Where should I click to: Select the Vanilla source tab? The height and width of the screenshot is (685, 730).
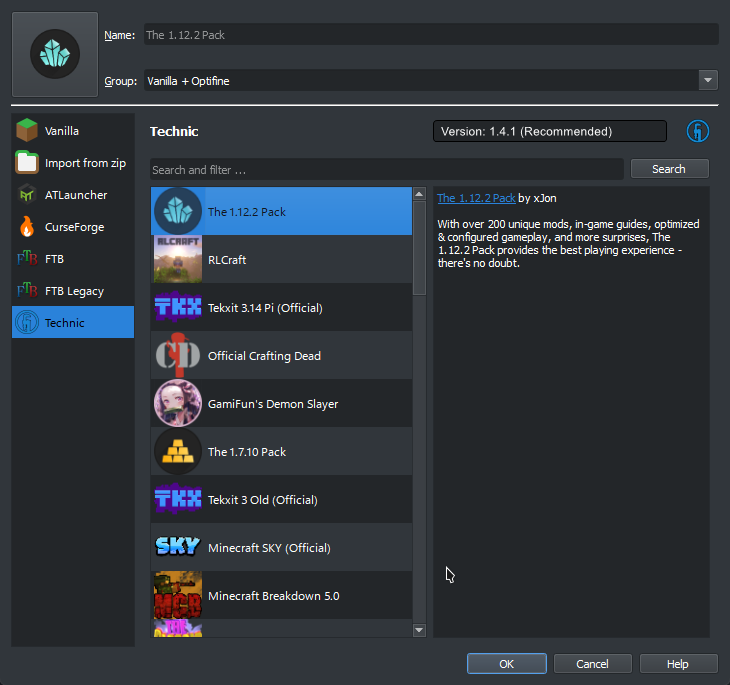pos(73,130)
